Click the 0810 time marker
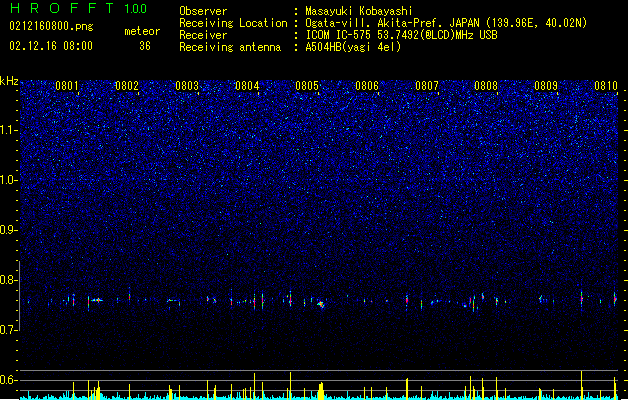The image size is (629, 400). point(606,85)
